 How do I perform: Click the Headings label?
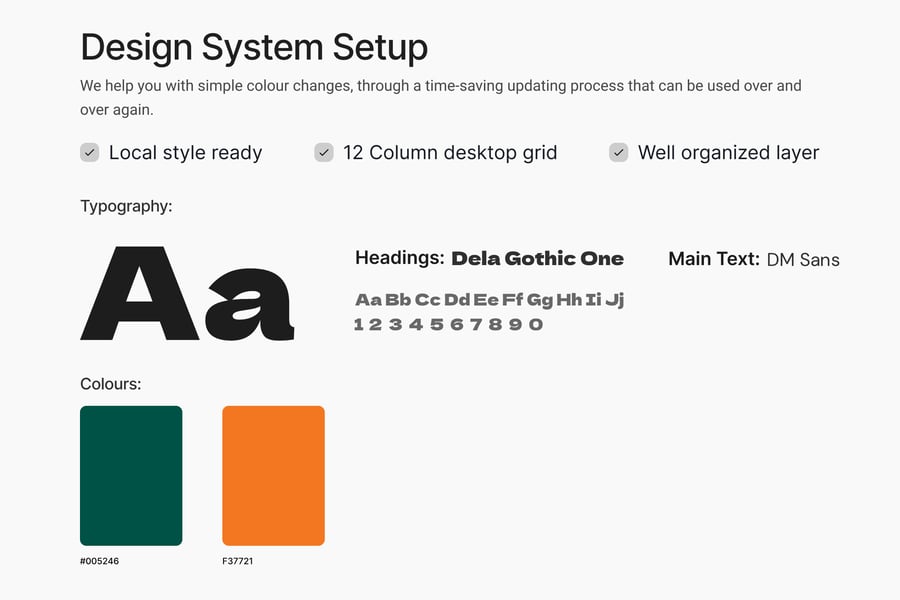[x=399, y=258]
